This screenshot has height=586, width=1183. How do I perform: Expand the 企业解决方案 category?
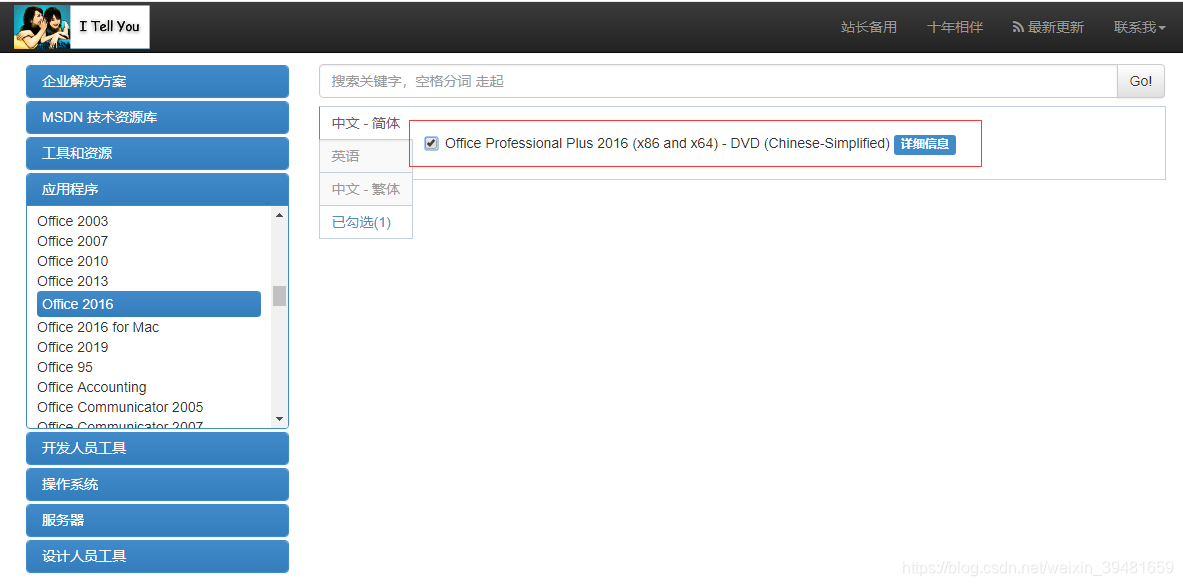157,81
